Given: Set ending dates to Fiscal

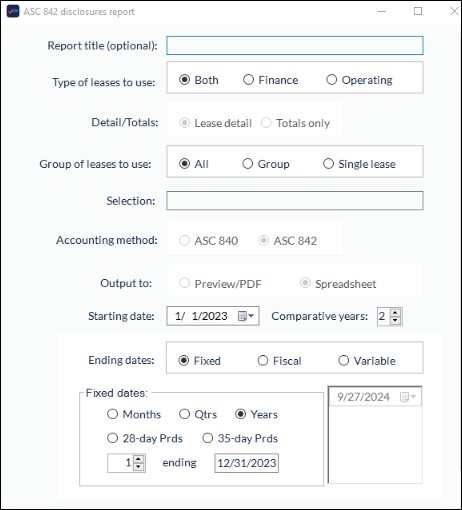Looking at the screenshot, I should click(x=279, y=361).
